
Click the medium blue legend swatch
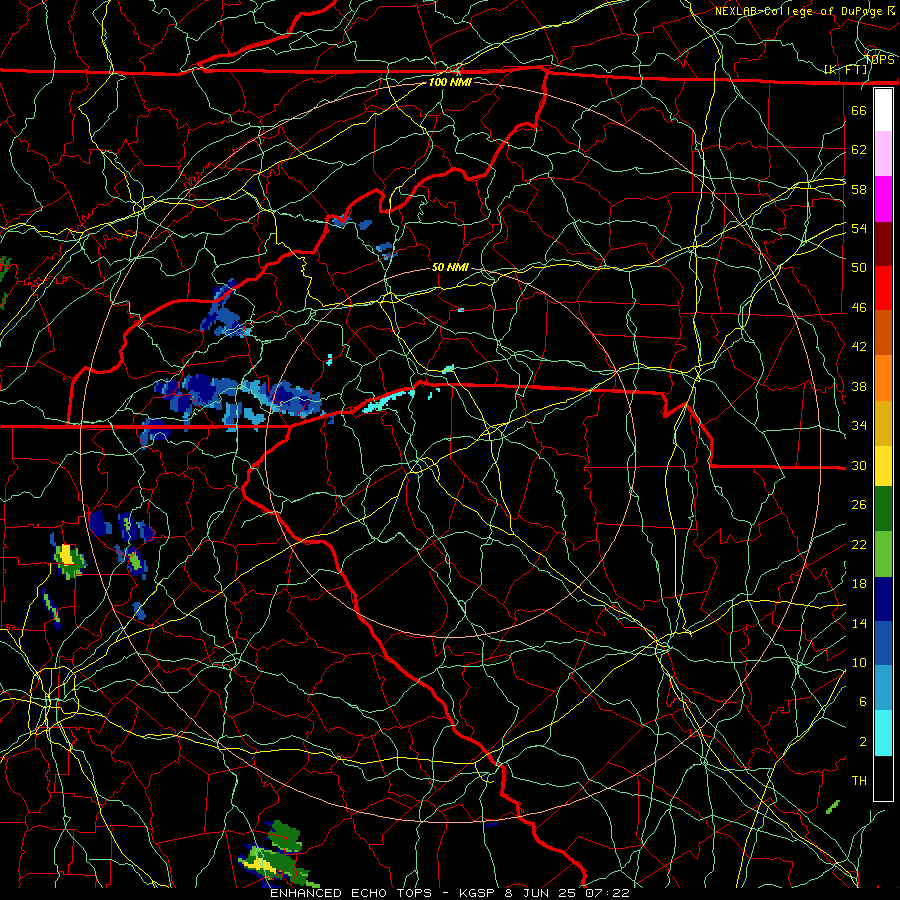point(883,643)
